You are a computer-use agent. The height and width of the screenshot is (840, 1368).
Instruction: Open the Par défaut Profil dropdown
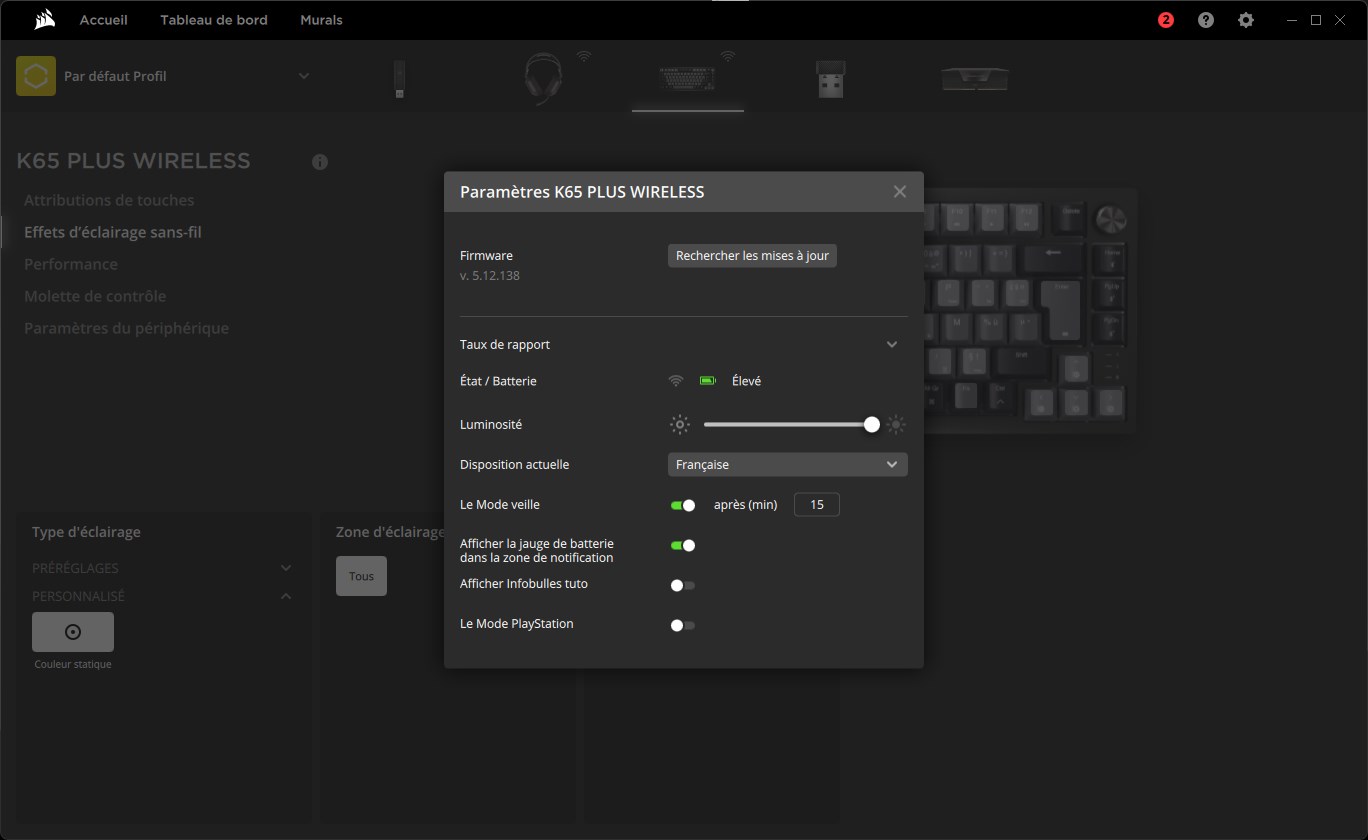point(304,76)
